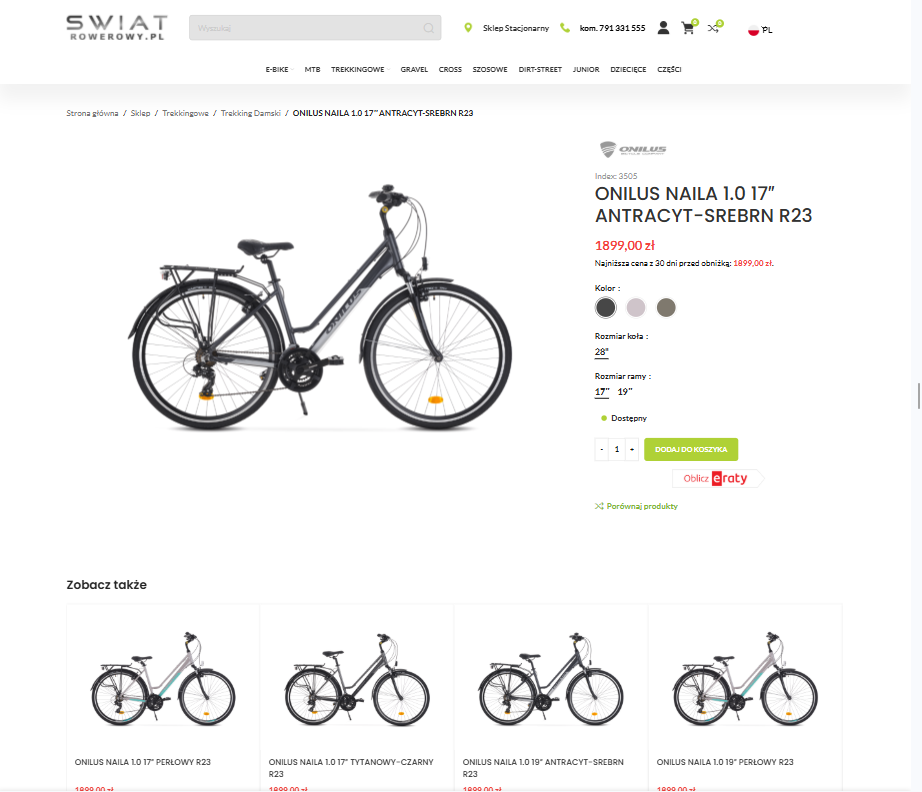This screenshot has height=792, width=922.
Task: Choose the anthracite dark color swatch
Action: tap(605, 307)
